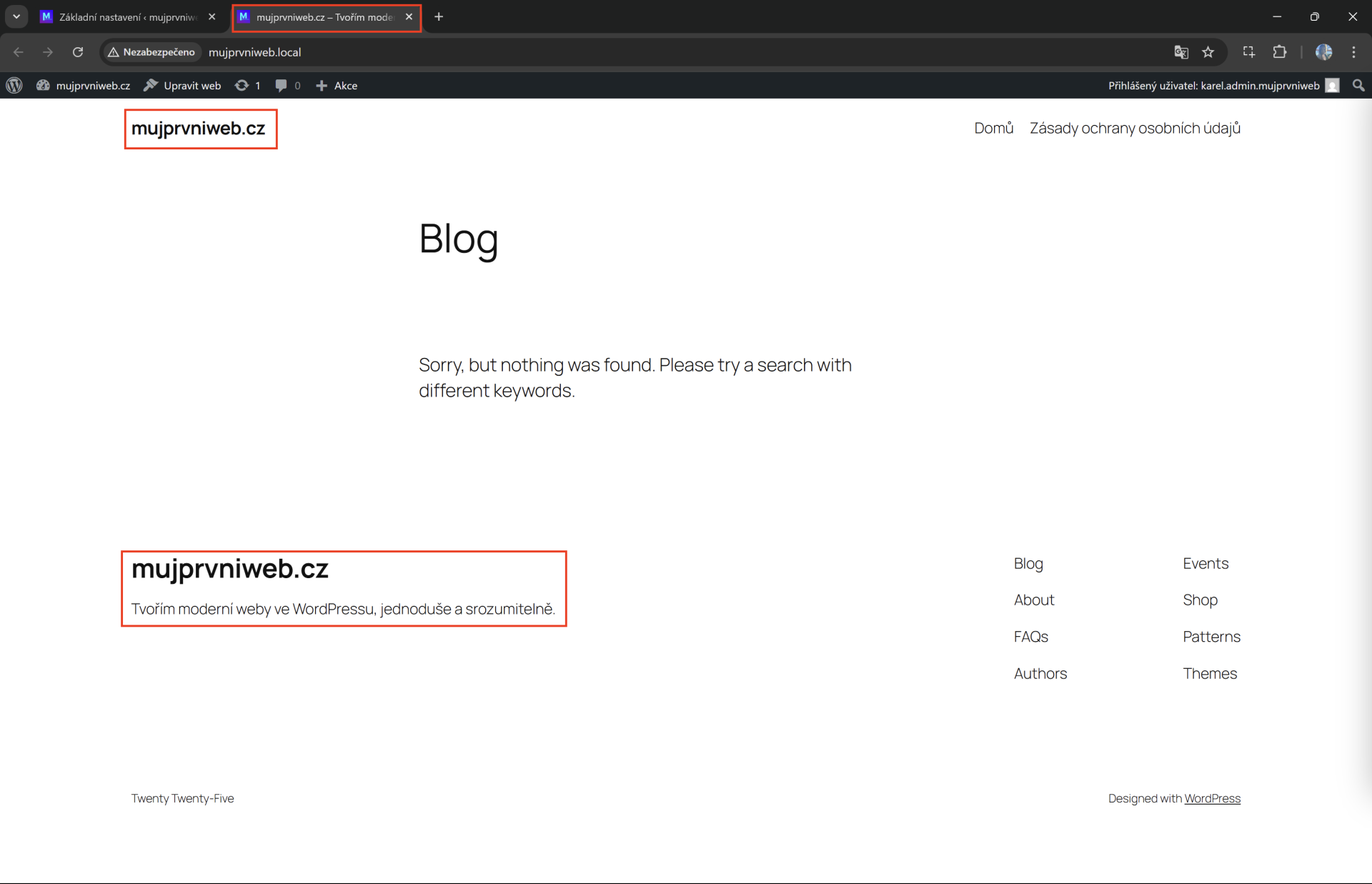Bookmark the page with the star icon

(x=1208, y=52)
